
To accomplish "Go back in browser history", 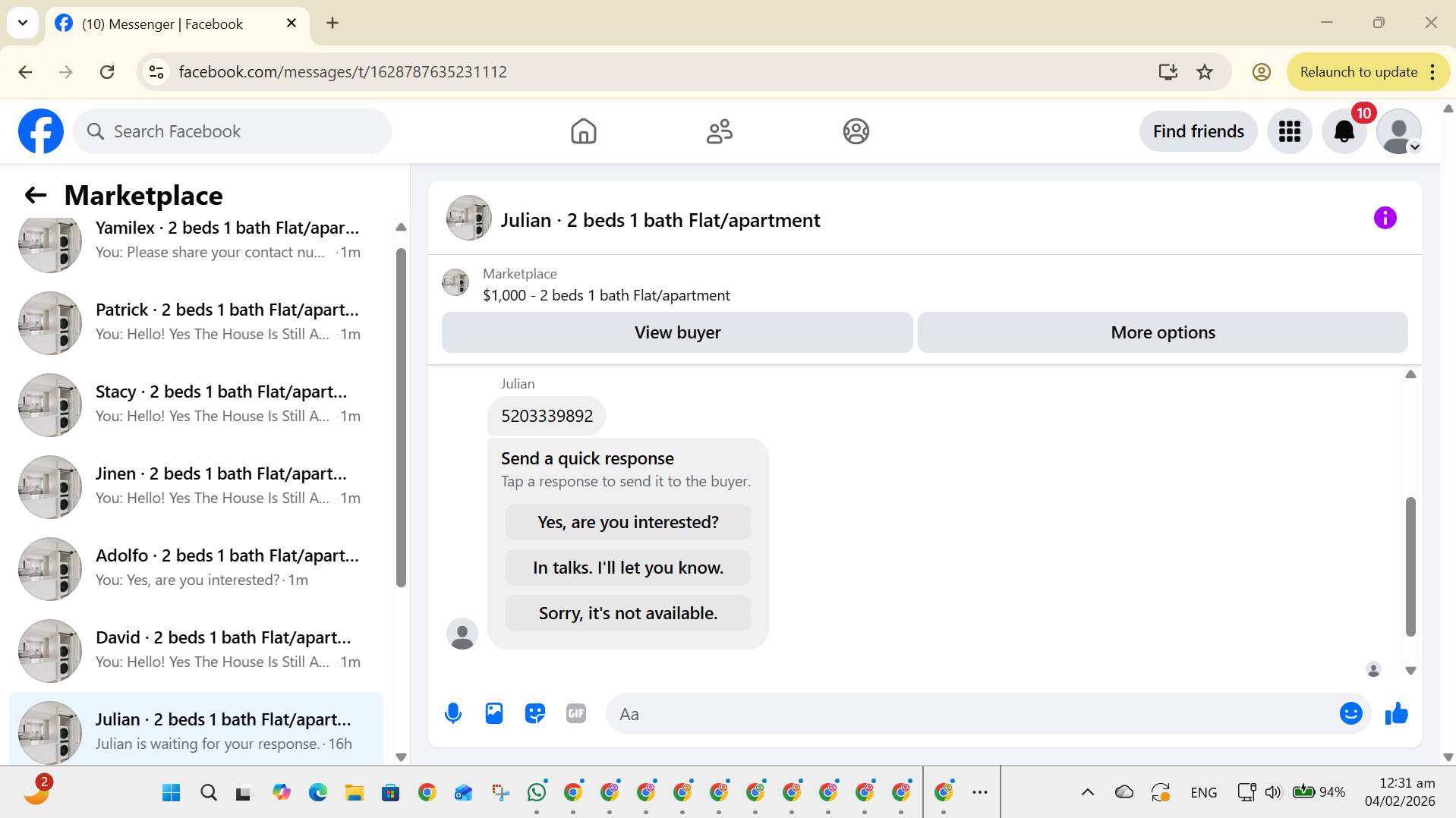I will (25, 71).
